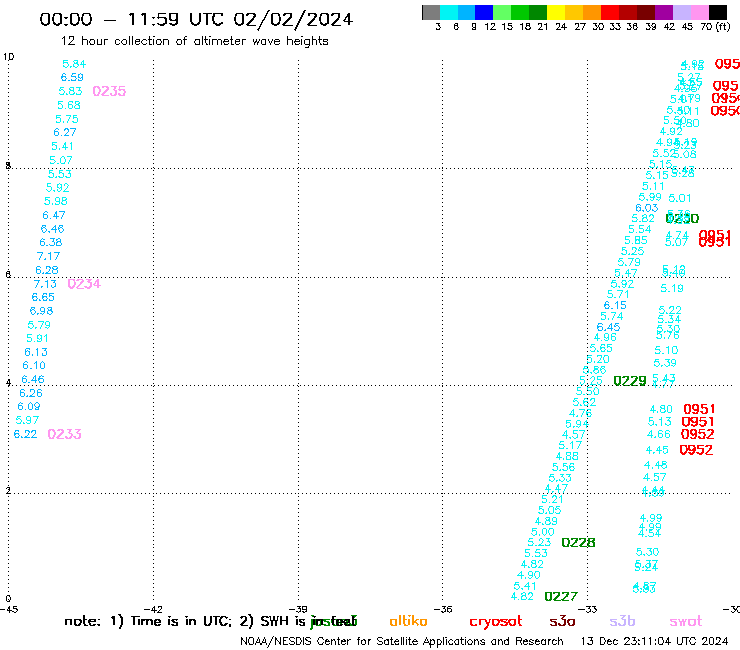Click the wave height value 6.03
Image resolution: width=740 pixels, height=650 pixels.
tap(647, 208)
